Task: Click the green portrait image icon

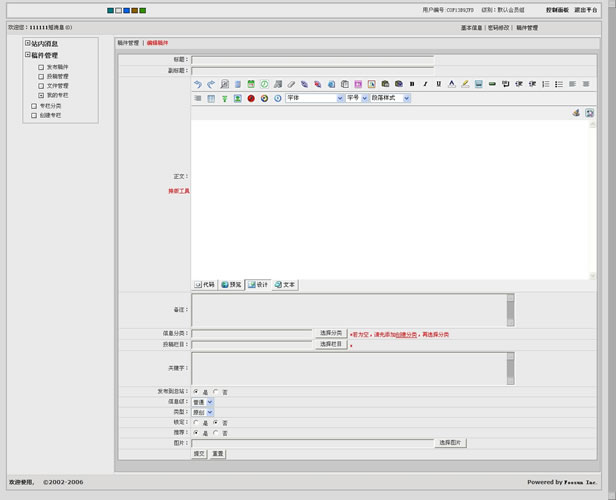Action: [x=238, y=99]
